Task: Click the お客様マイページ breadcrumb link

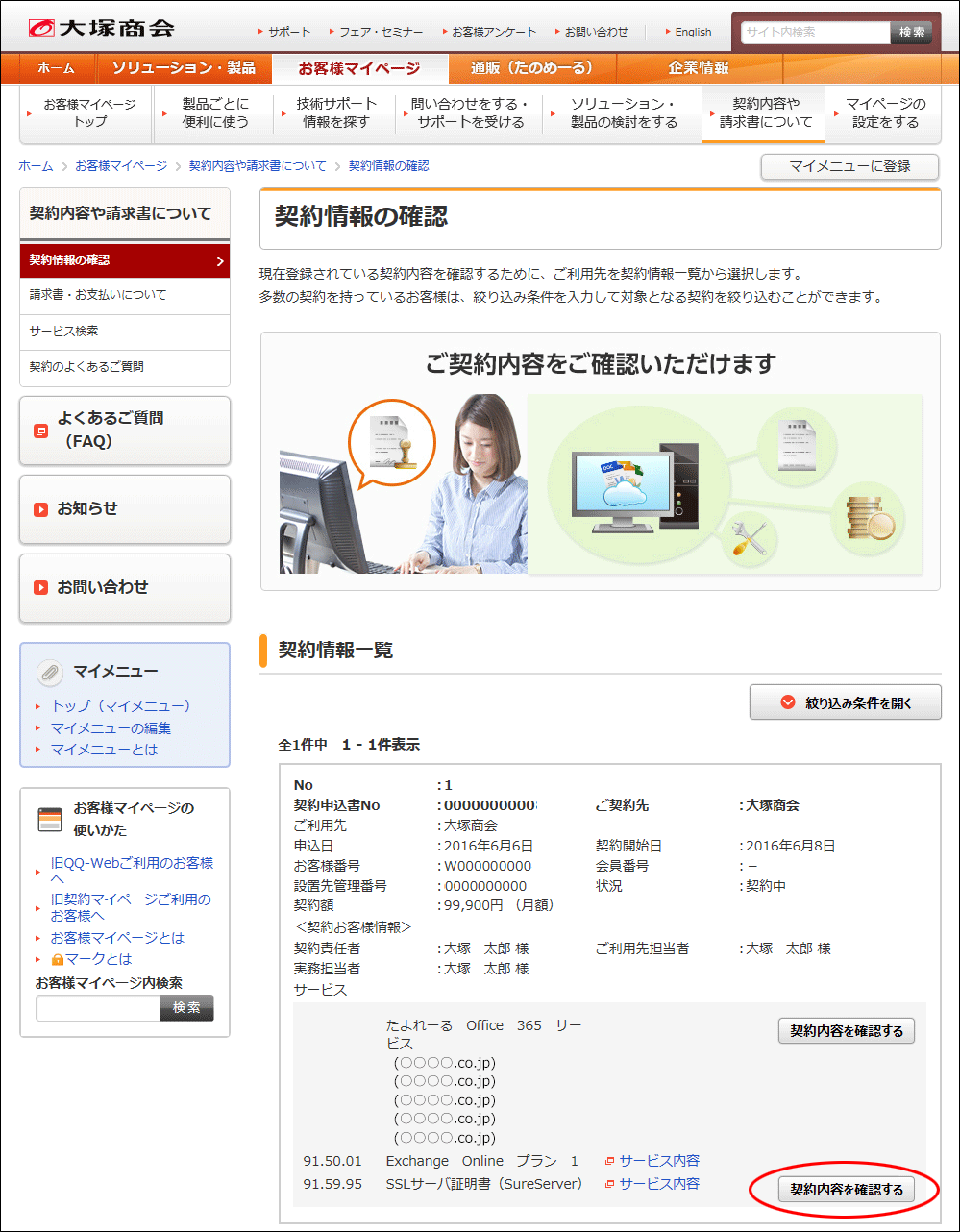Action: tap(121, 166)
